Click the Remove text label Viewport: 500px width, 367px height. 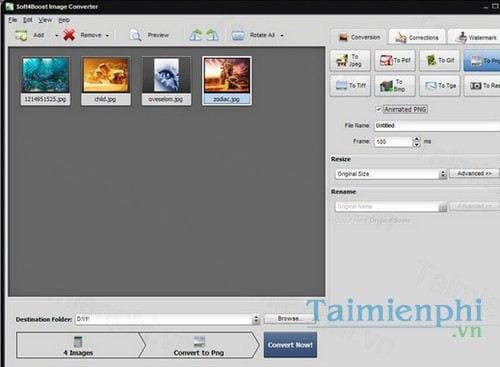pyautogui.click(x=91, y=35)
